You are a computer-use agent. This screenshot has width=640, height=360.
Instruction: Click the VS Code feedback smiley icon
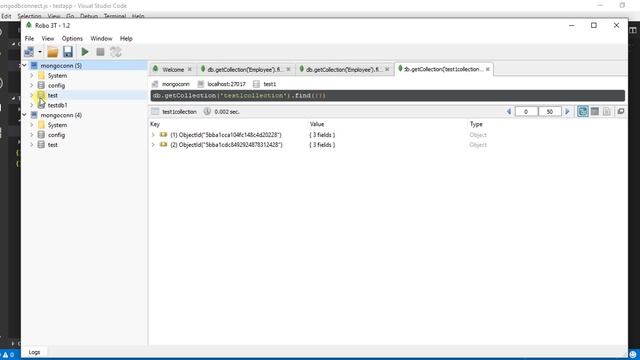(633, 355)
